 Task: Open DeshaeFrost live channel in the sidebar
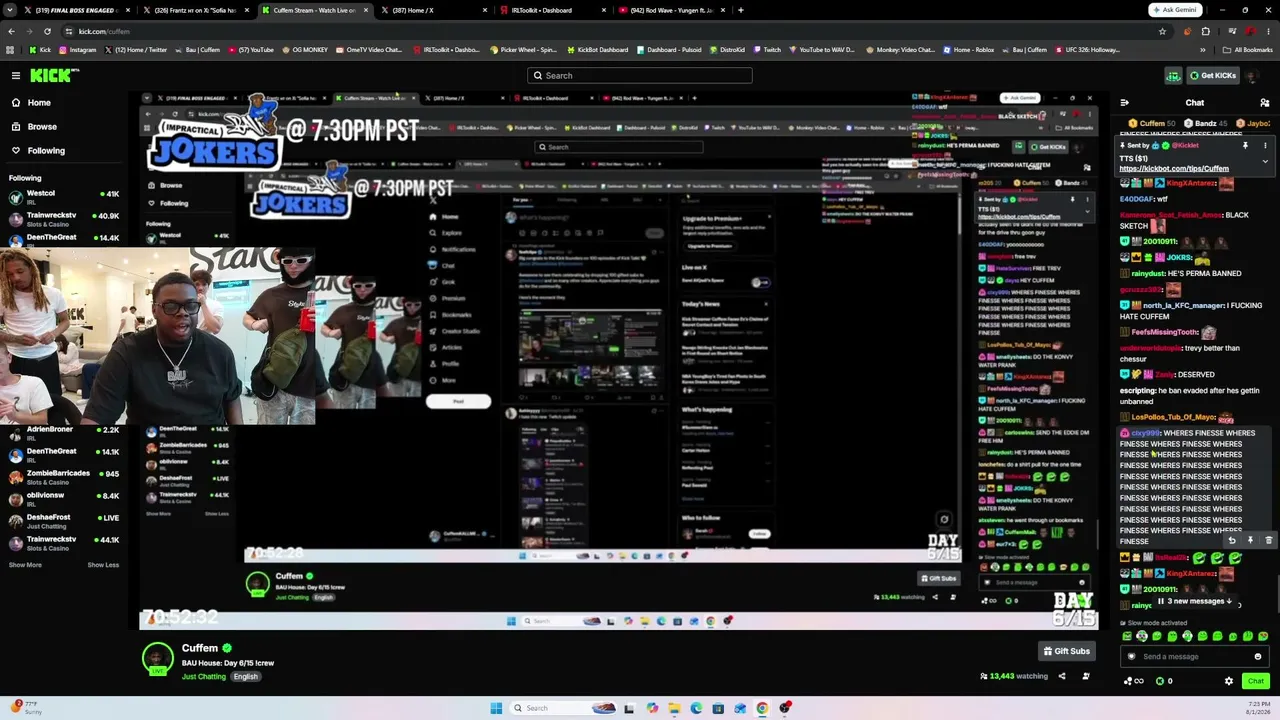pos(64,521)
